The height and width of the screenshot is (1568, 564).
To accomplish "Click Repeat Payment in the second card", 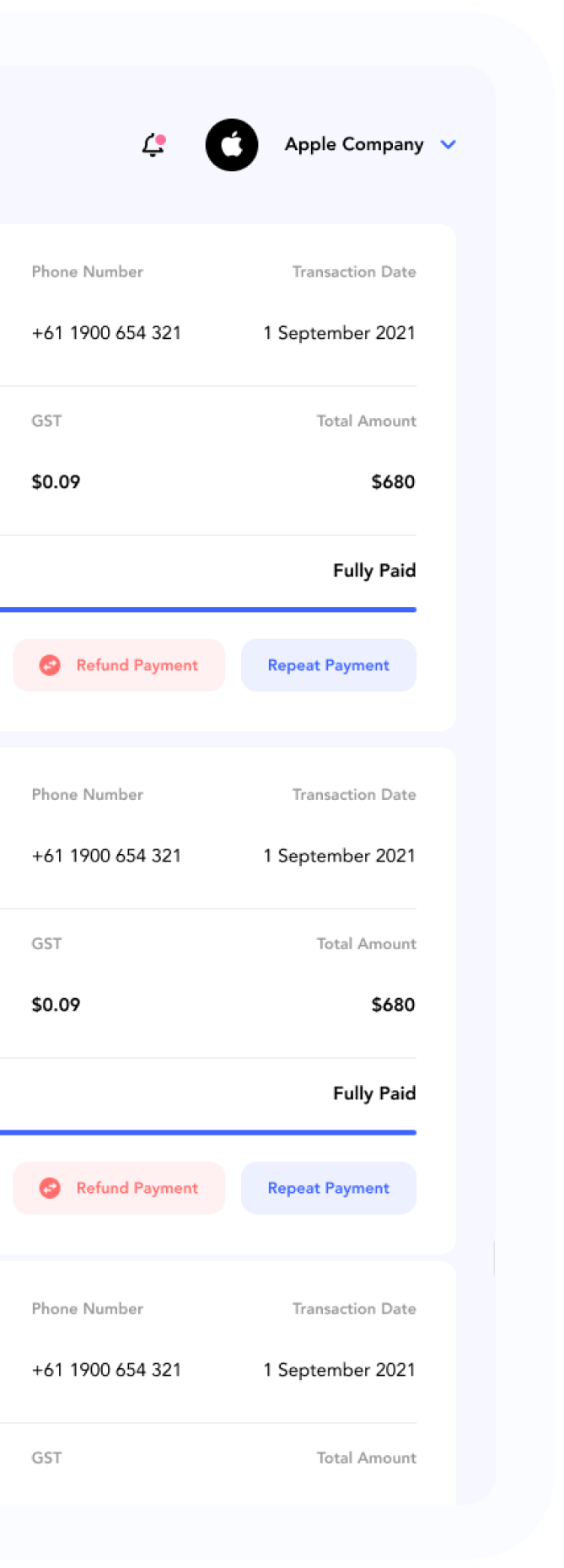I will tap(329, 1188).
